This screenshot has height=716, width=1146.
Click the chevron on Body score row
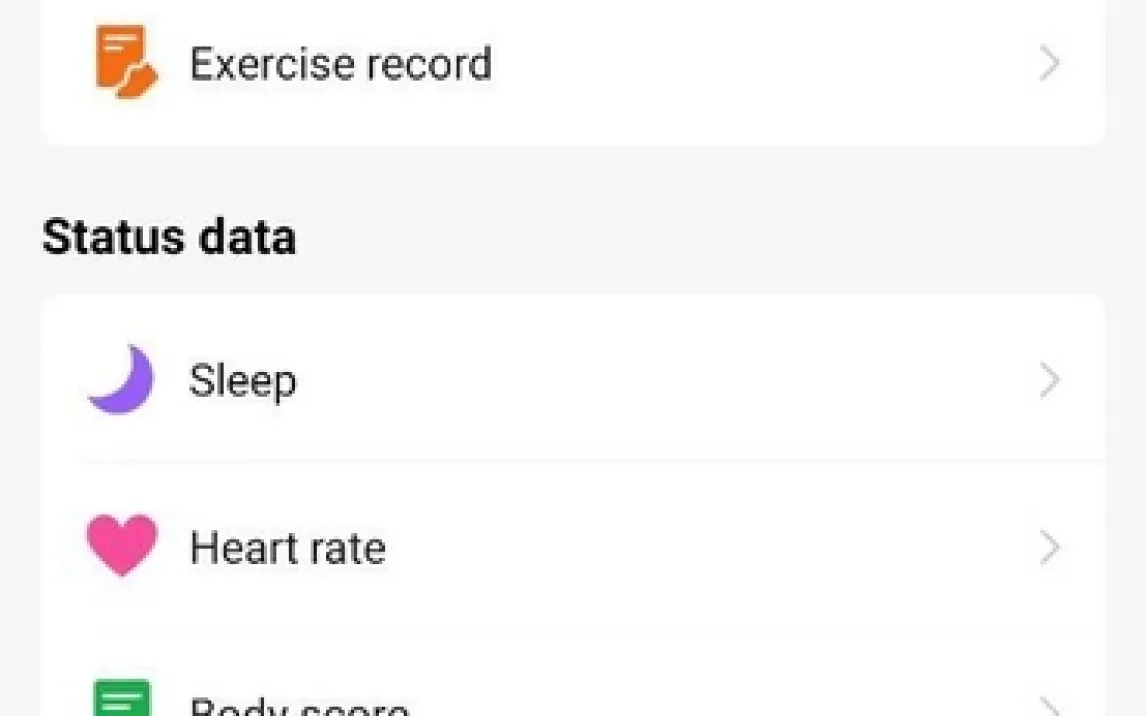click(1049, 706)
